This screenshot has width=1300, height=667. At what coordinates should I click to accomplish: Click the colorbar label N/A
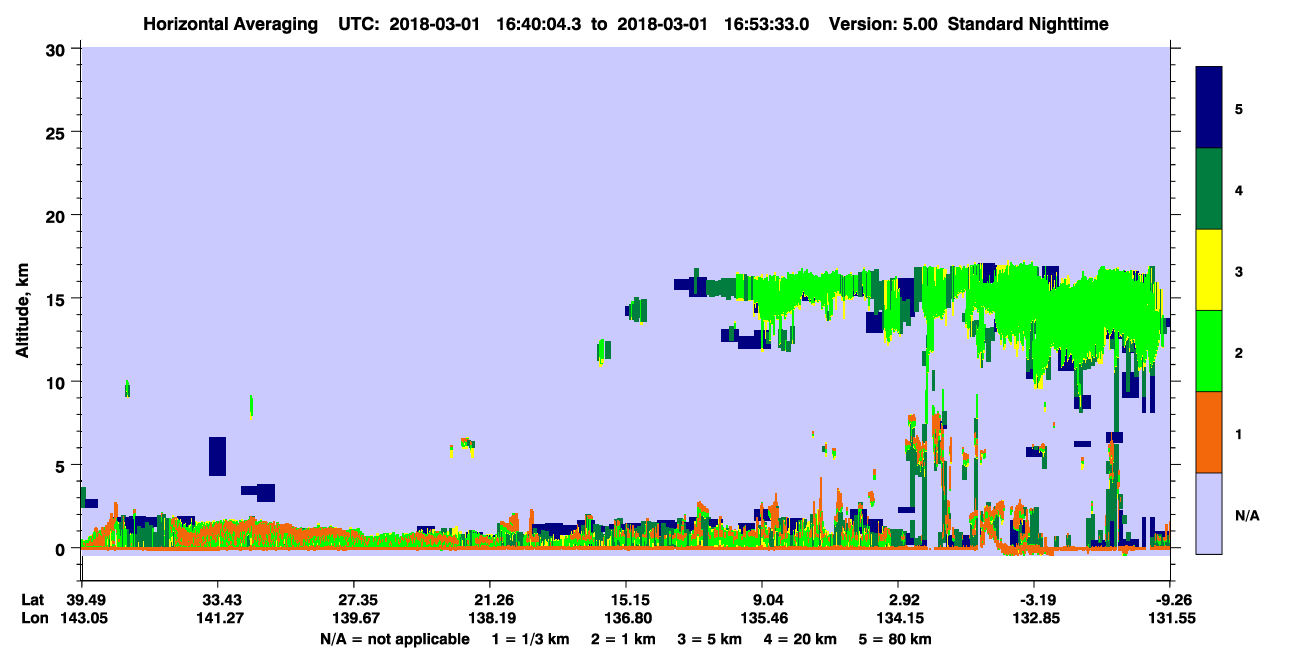[x=1246, y=515]
